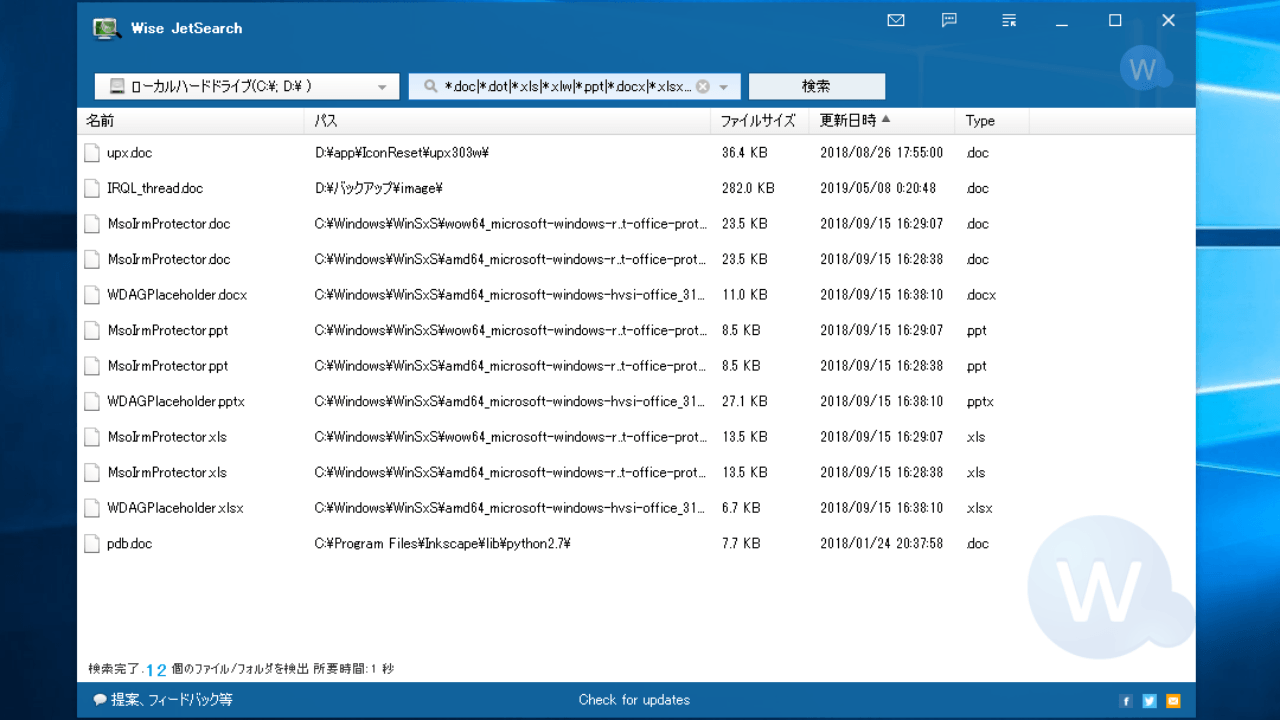The image size is (1280, 720).
Task: Click the 282.0 KB file size
Action: (748, 188)
